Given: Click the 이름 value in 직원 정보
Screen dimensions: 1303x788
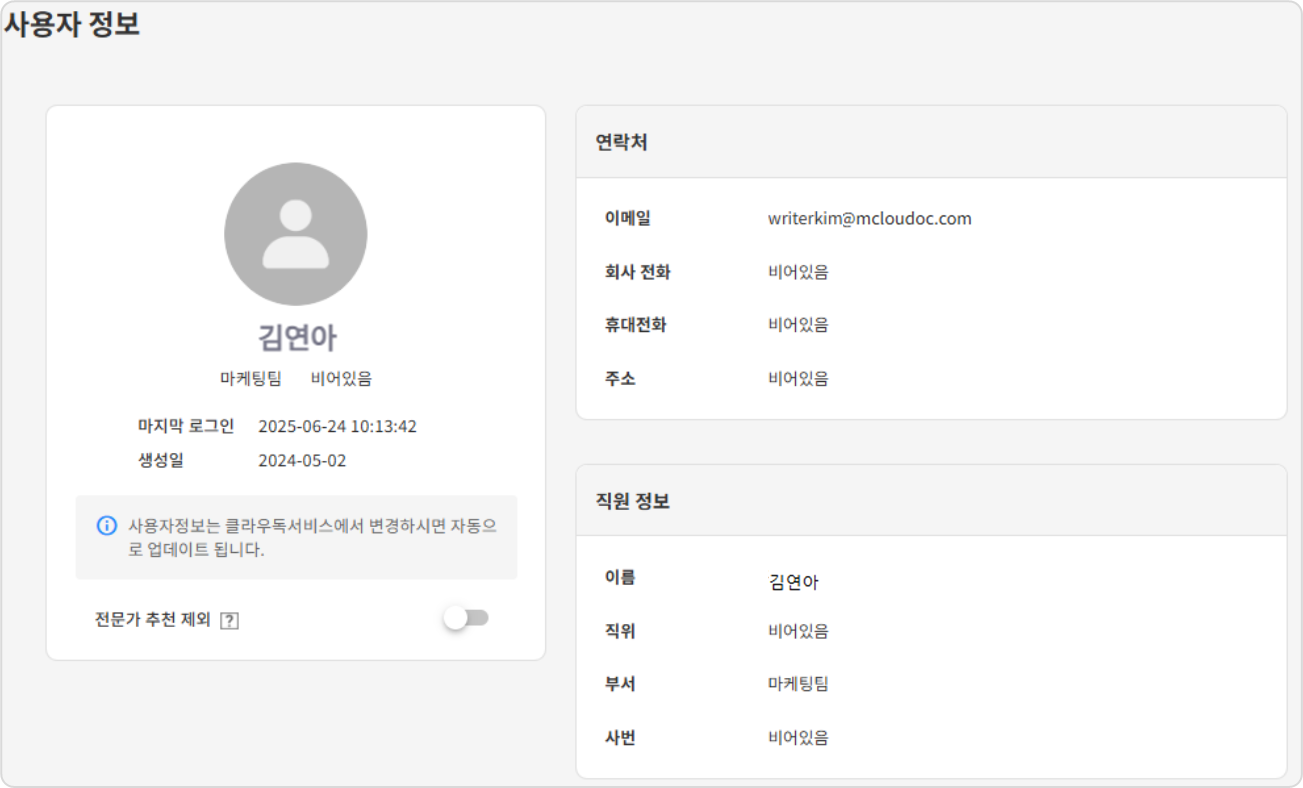Looking at the screenshot, I should 793,582.
